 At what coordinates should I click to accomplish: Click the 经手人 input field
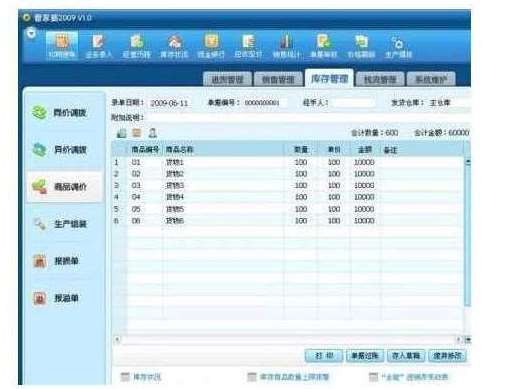354,103
